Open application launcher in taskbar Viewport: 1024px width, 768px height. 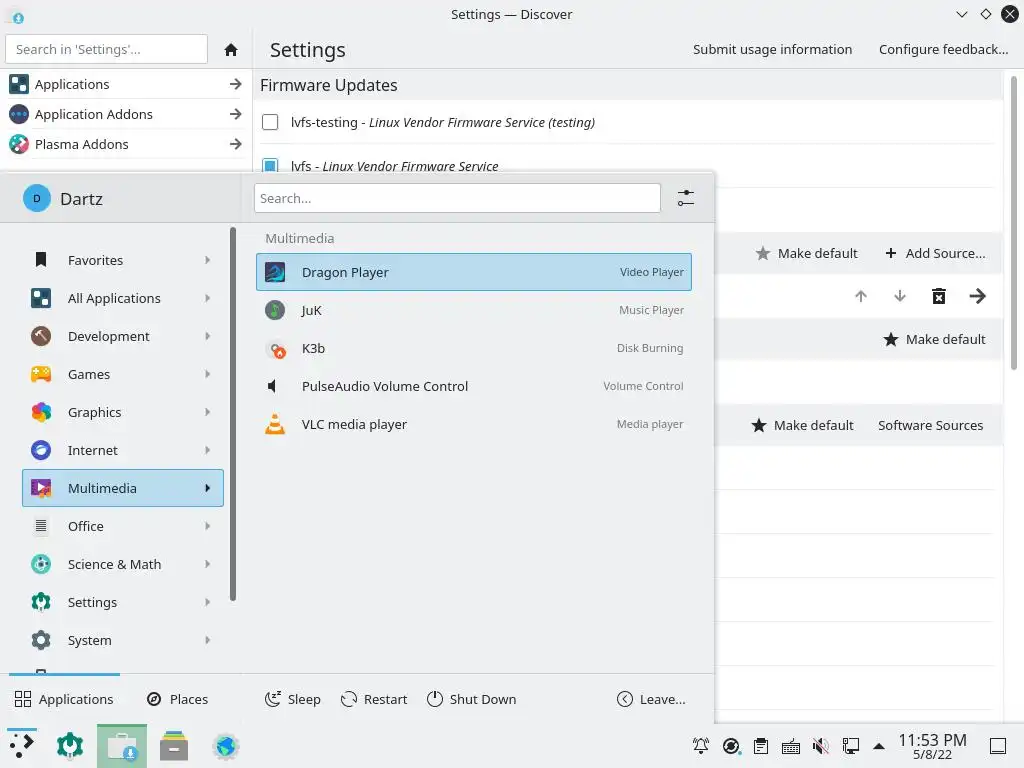coord(22,746)
